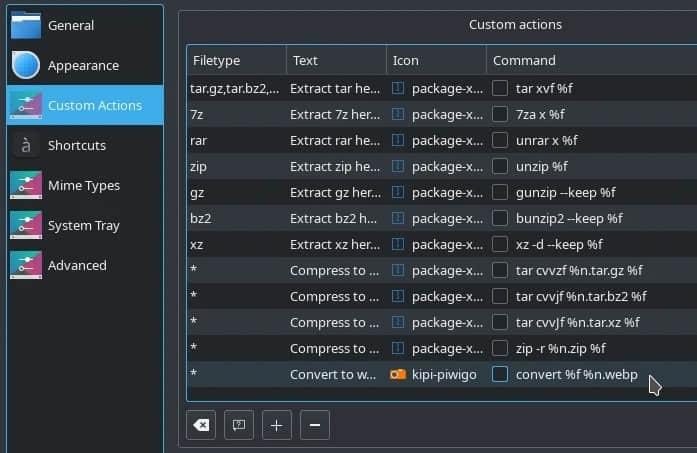Screen dimensions: 697x453
Task: Sort by the Filetype column header
Action: pyautogui.click(x=236, y=60)
